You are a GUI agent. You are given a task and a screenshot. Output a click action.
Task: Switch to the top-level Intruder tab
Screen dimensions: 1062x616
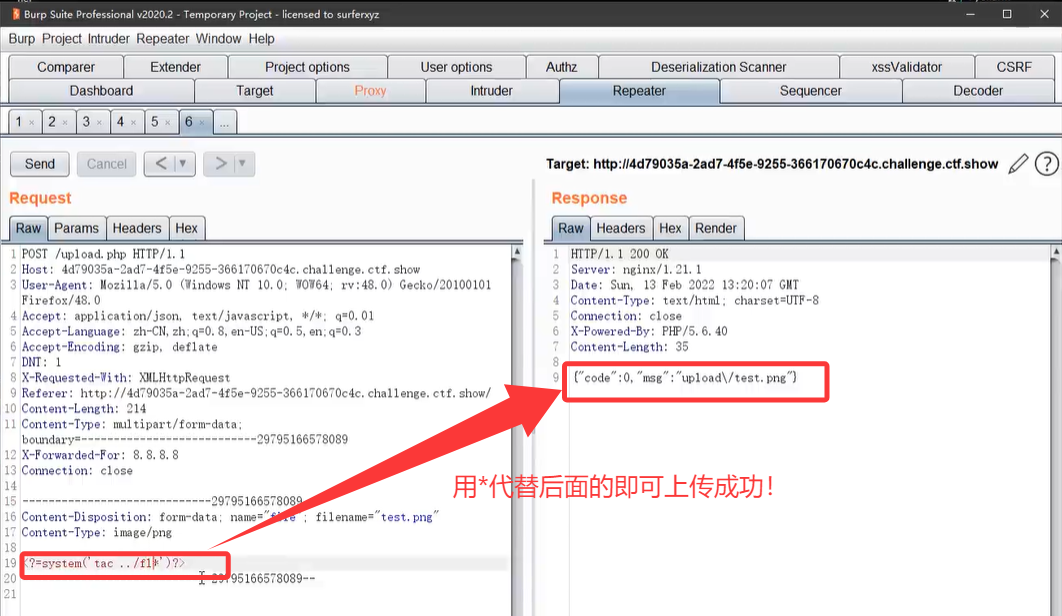click(x=492, y=91)
